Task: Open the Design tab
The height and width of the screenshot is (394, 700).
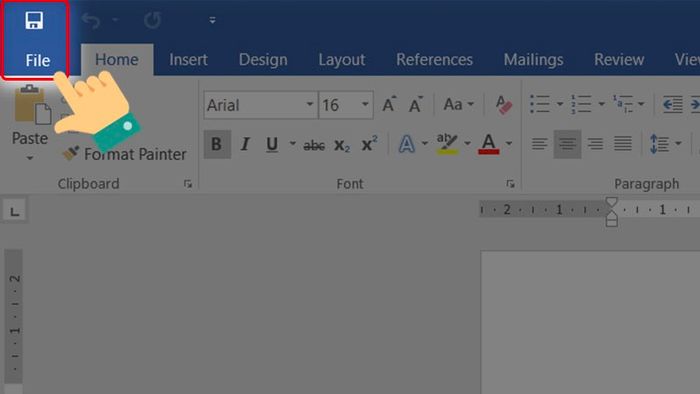Action: coord(263,59)
